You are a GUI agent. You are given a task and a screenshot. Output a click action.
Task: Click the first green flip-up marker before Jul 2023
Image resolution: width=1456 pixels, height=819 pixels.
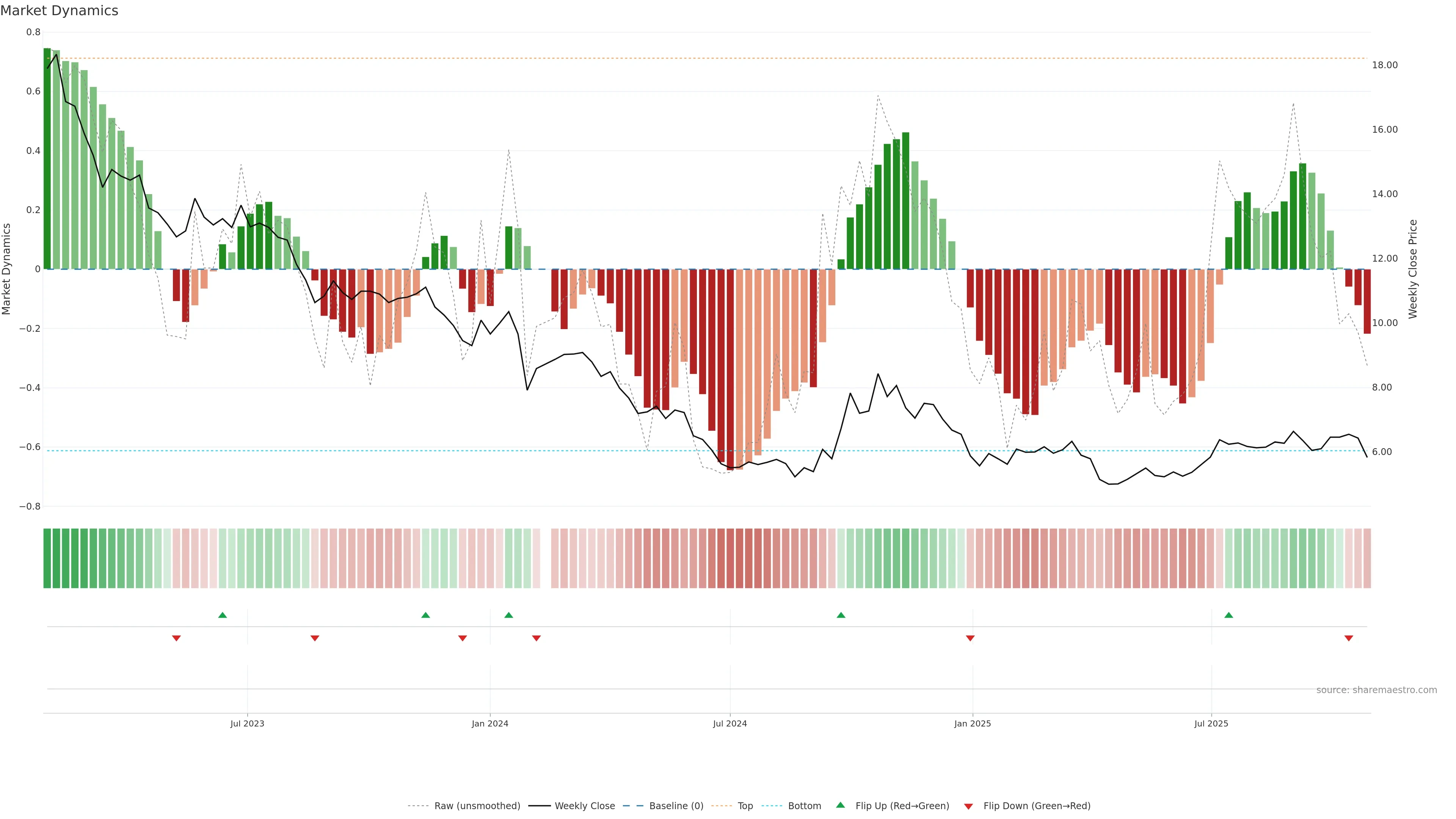[222, 615]
